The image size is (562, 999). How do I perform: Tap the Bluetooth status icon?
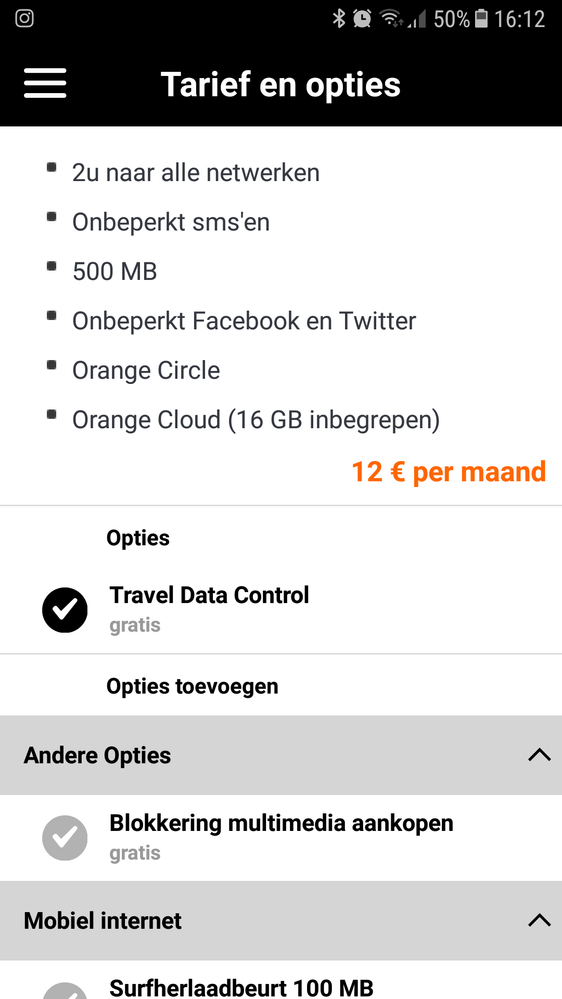click(x=338, y=19)
